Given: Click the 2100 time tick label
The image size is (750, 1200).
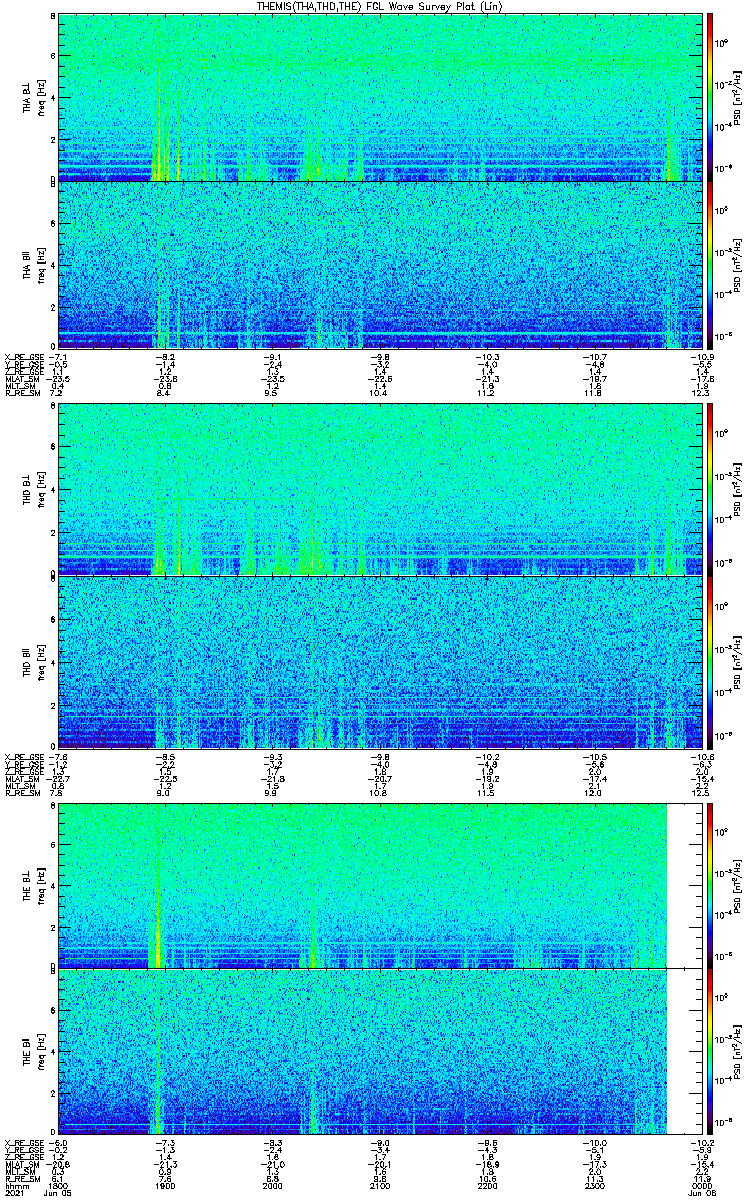Looking at the screenshot, I should coord(380,1186).
